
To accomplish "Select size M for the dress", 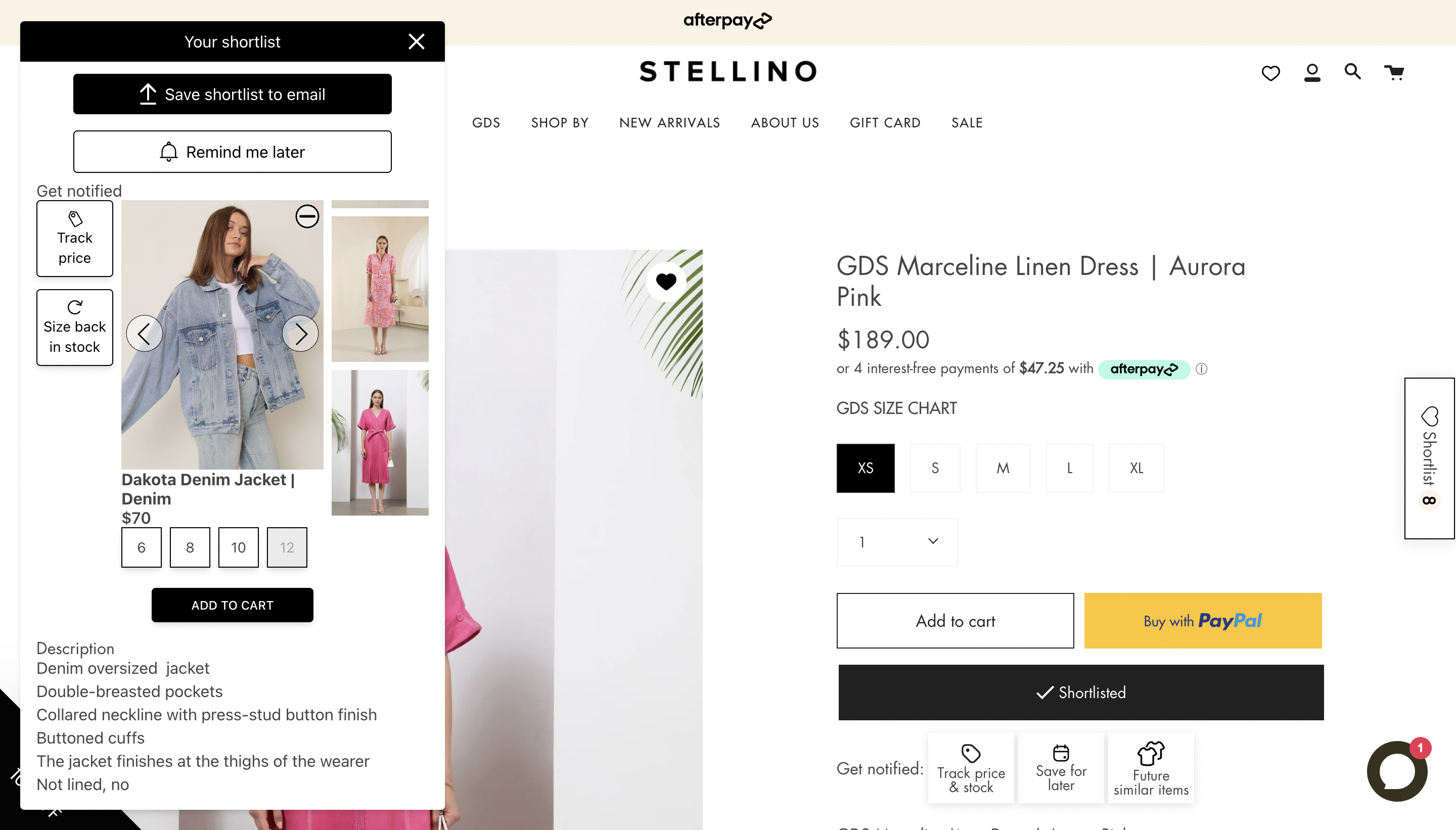I will point(1002,468).
